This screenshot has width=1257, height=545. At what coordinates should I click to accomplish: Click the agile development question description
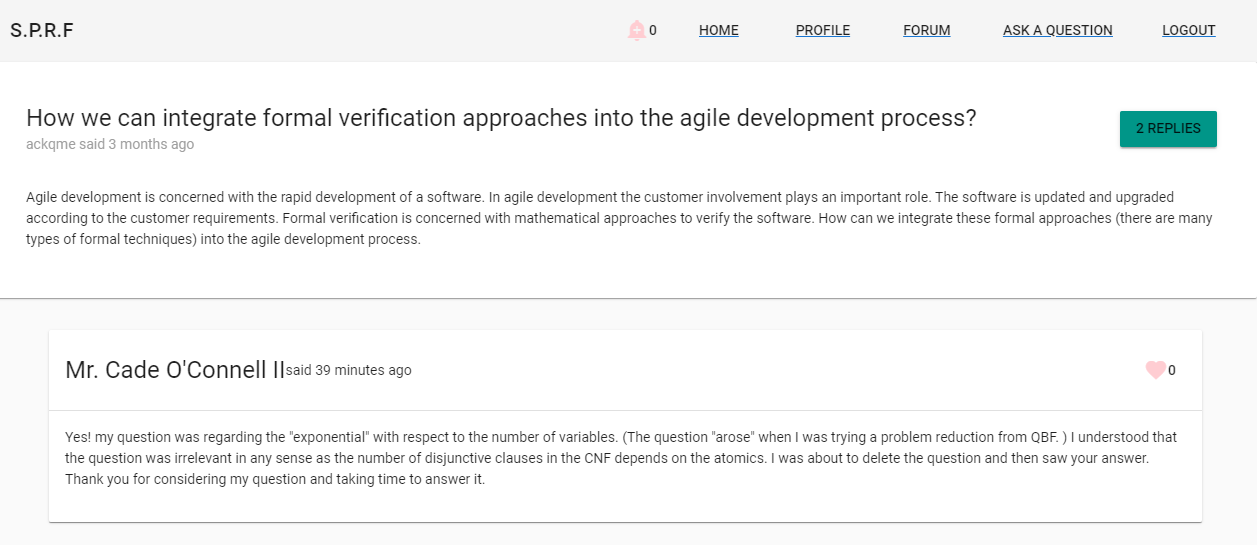[x=620, y=218]
